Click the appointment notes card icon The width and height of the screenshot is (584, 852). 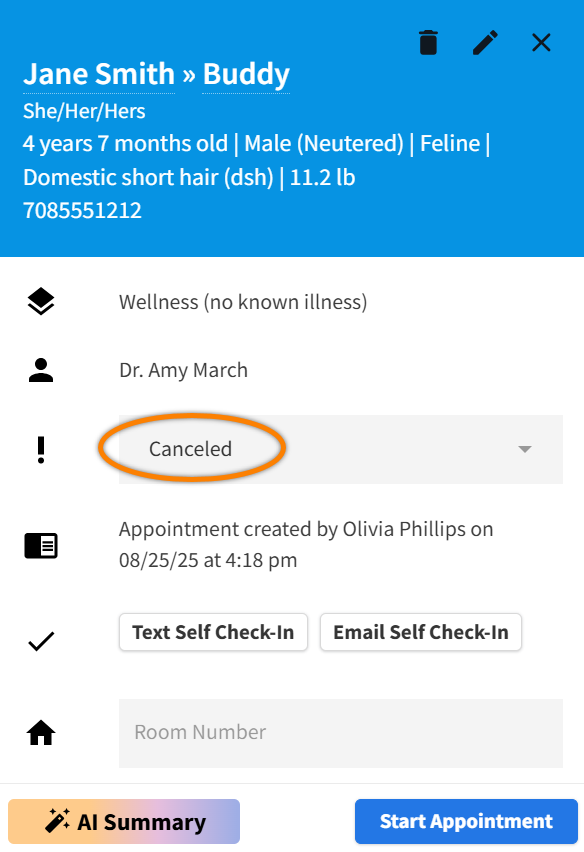pyautogui.click(x=40, y=545)
